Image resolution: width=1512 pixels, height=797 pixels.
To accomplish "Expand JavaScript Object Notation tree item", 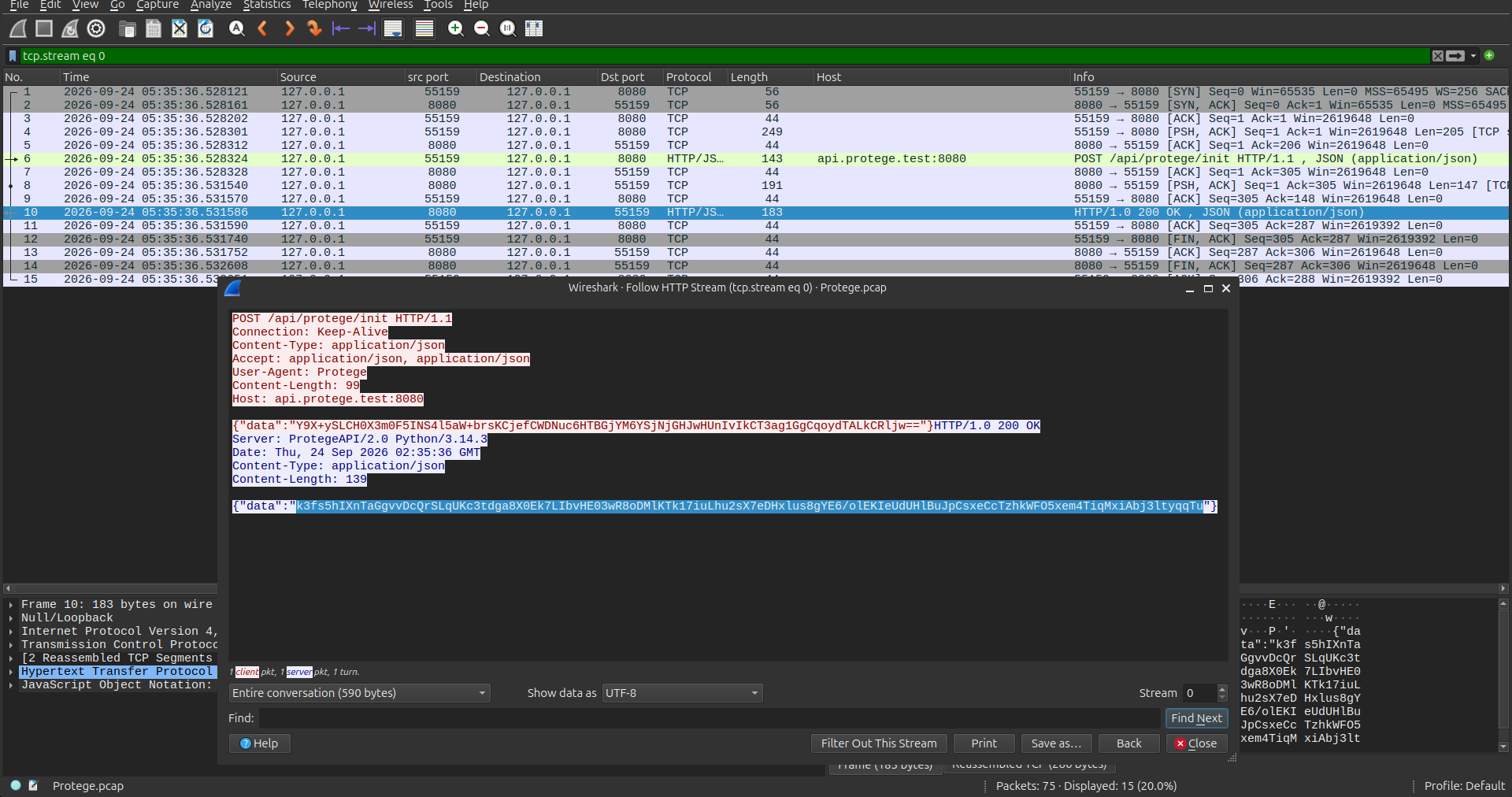I will pyautogui.click(x=11, y=685).
